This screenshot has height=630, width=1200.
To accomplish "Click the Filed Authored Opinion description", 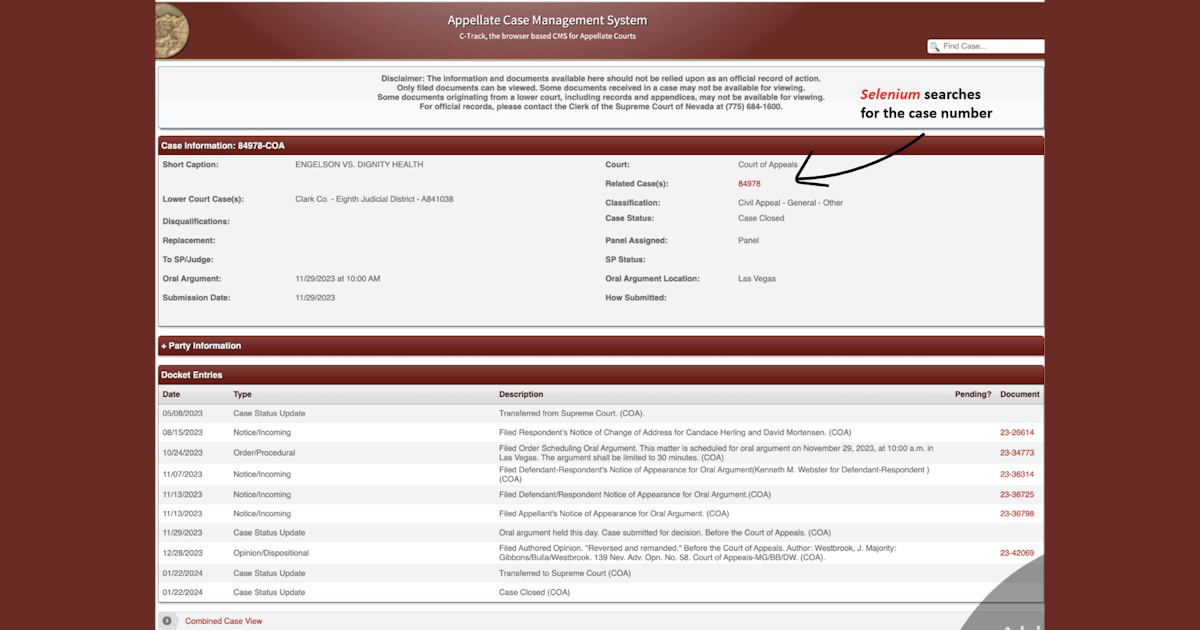I will 698,552.
